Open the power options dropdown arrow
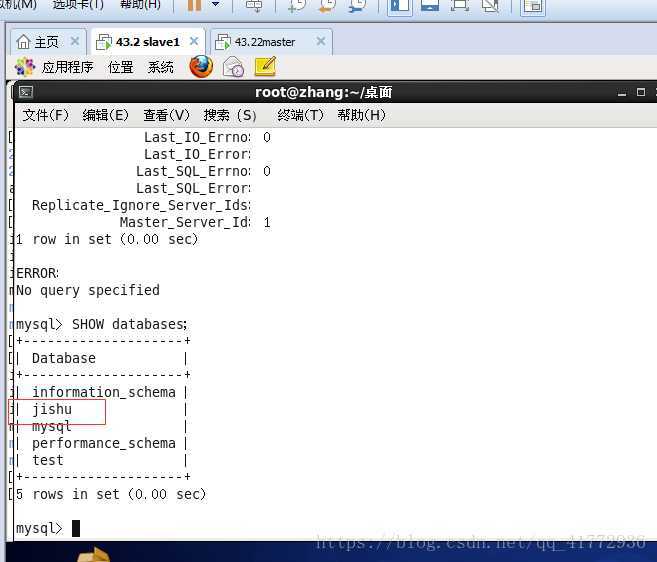 216,4
